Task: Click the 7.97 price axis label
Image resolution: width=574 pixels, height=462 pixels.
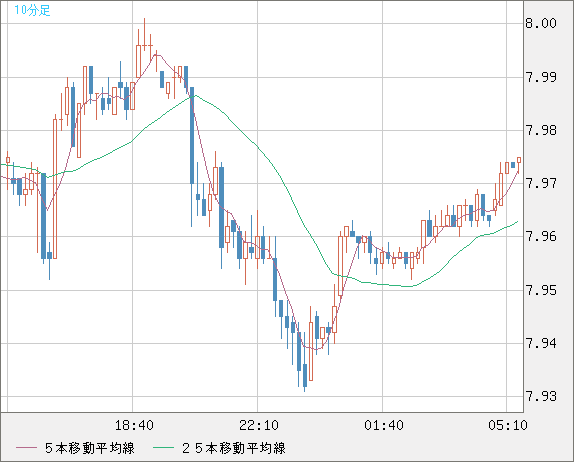Action: [x=541, y=183]
